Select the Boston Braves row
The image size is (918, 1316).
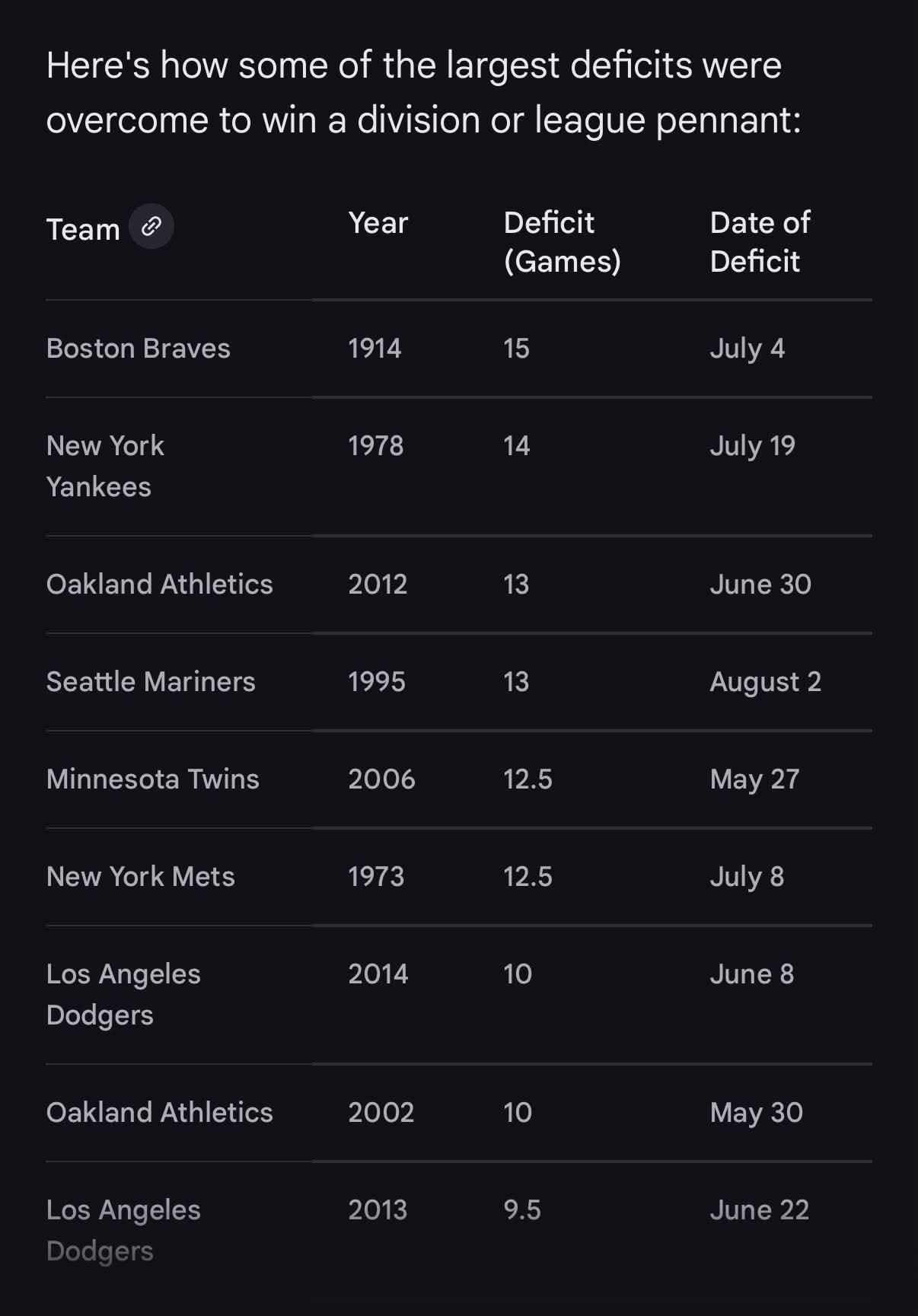click(x=459, y=349)
